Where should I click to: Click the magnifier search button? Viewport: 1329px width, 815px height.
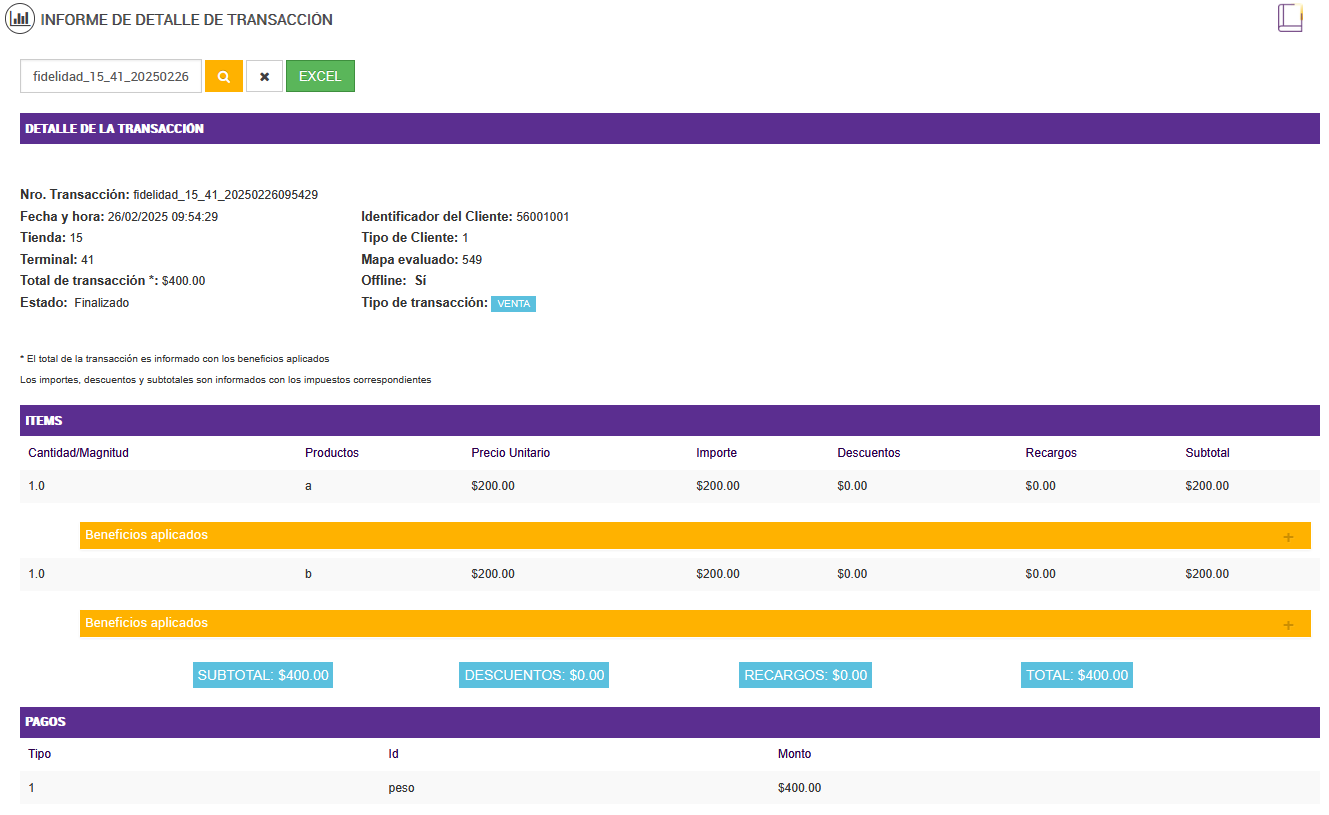pyautogui.click(x=224, y=76)
